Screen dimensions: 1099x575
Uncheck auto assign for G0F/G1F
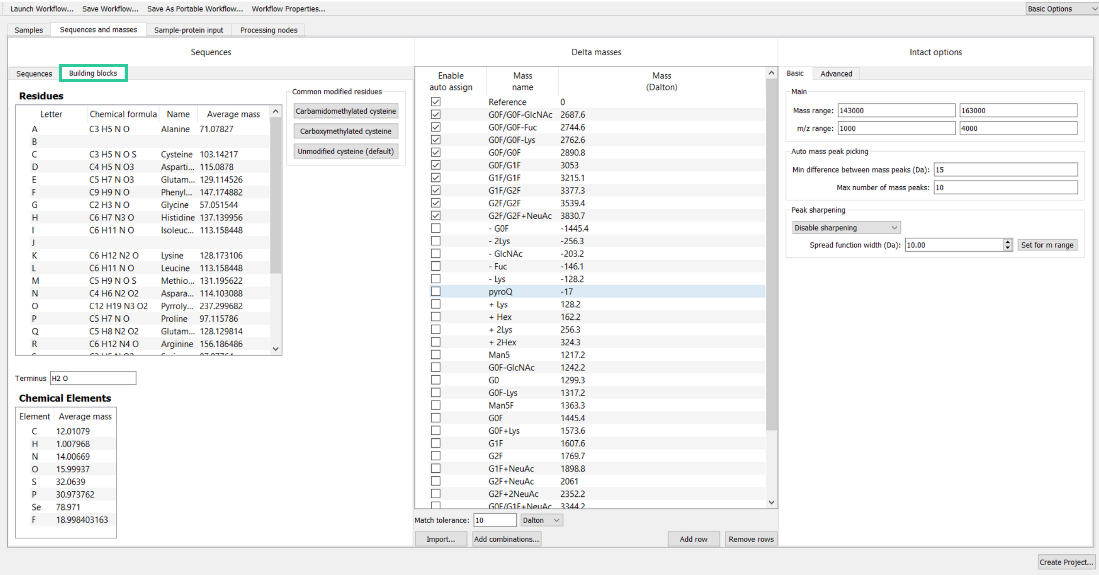(x=436, y=165)
